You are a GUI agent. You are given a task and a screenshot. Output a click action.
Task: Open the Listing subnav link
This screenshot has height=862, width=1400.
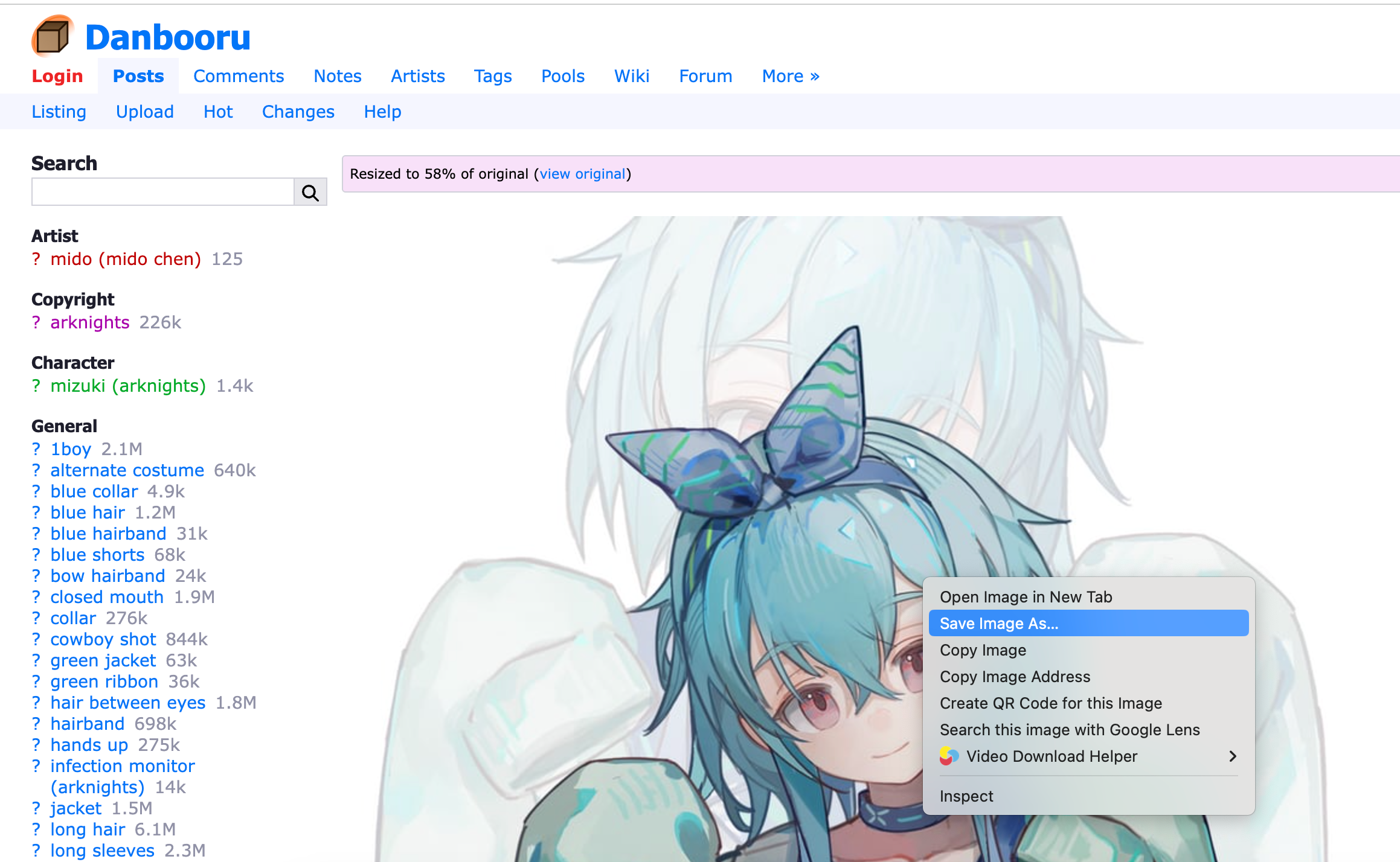59,112
